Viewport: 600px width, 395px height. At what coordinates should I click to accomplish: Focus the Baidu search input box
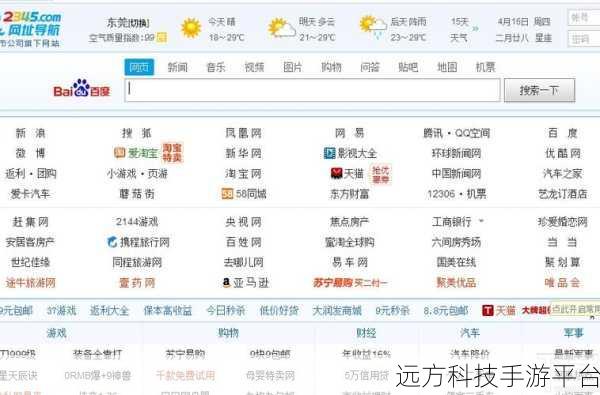click(312, 90)
